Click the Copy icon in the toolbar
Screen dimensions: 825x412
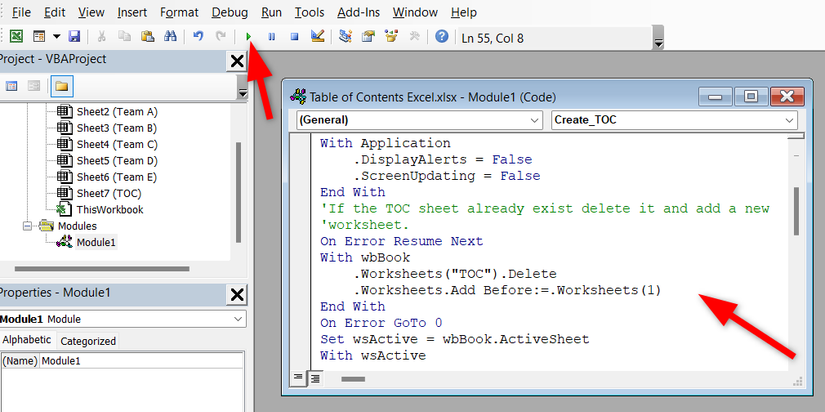pyautogui.click(x=124, y=36)
